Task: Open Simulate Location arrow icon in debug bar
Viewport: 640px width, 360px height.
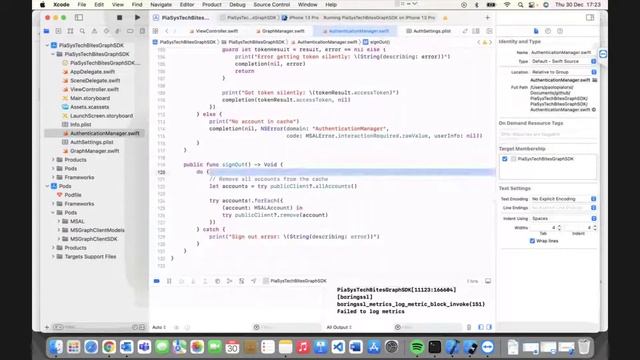Action: coord(253,281)
